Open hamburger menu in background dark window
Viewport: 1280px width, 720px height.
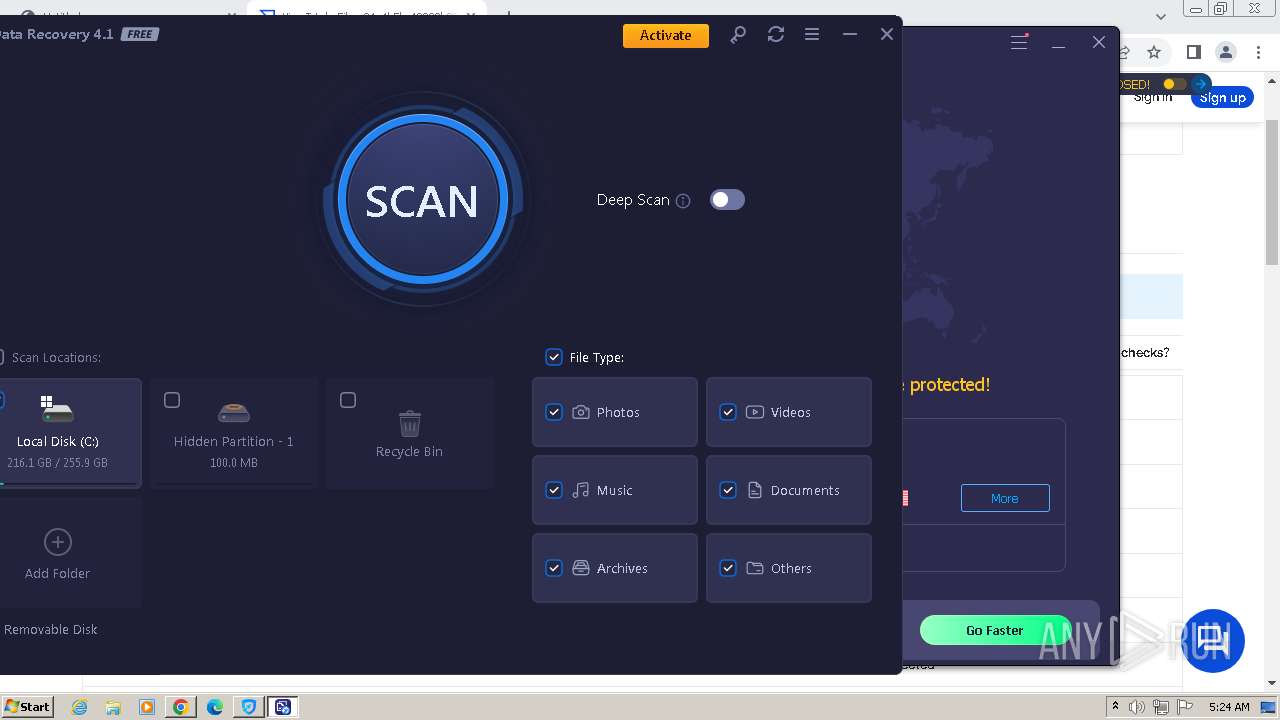coord(1019,42)
